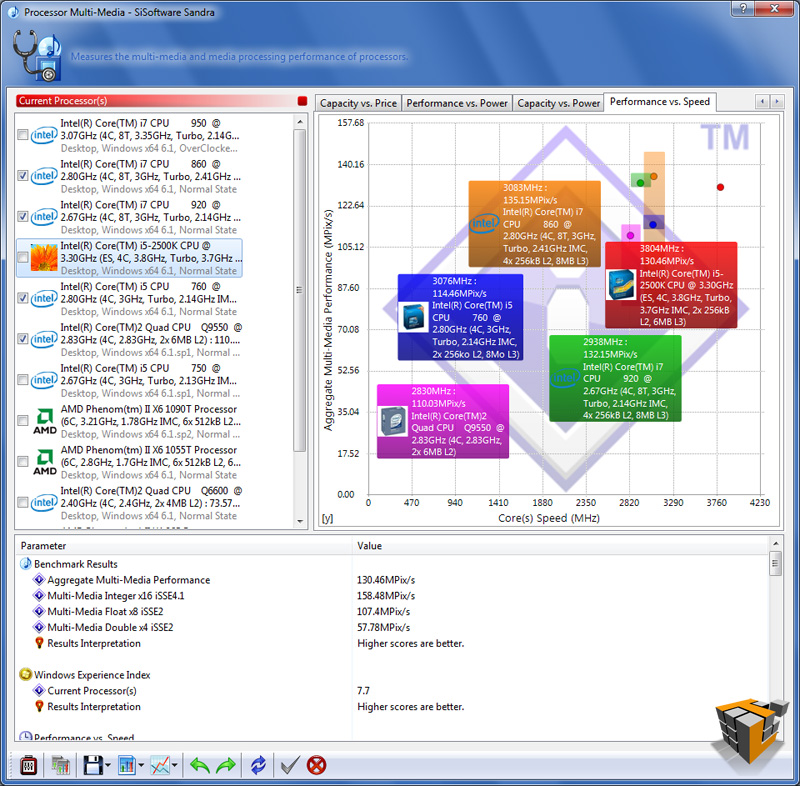800x786 pixels.
Task: Click the save floppy disk icon
Action: click(93, 765)
